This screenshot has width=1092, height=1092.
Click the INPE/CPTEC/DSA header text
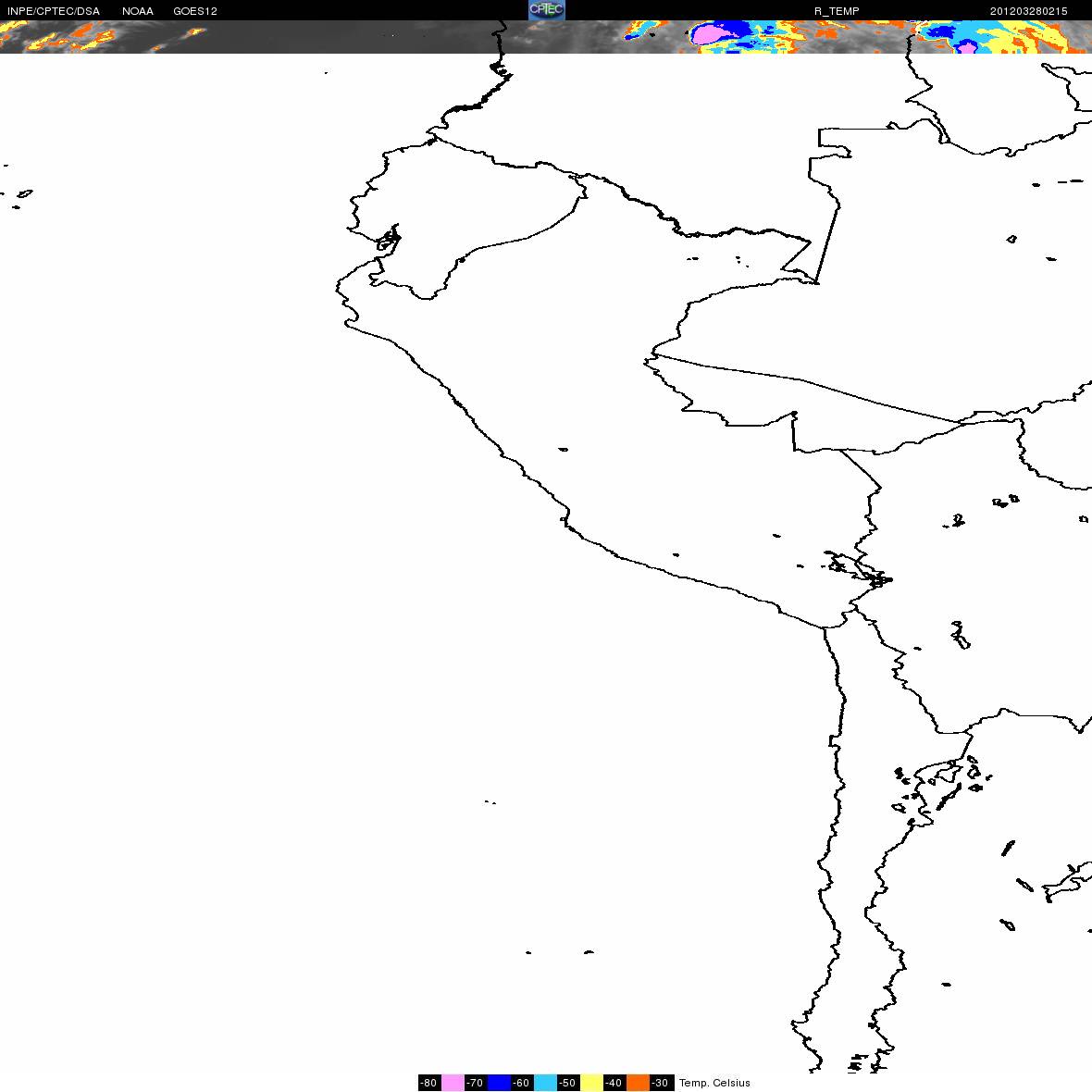54,11
